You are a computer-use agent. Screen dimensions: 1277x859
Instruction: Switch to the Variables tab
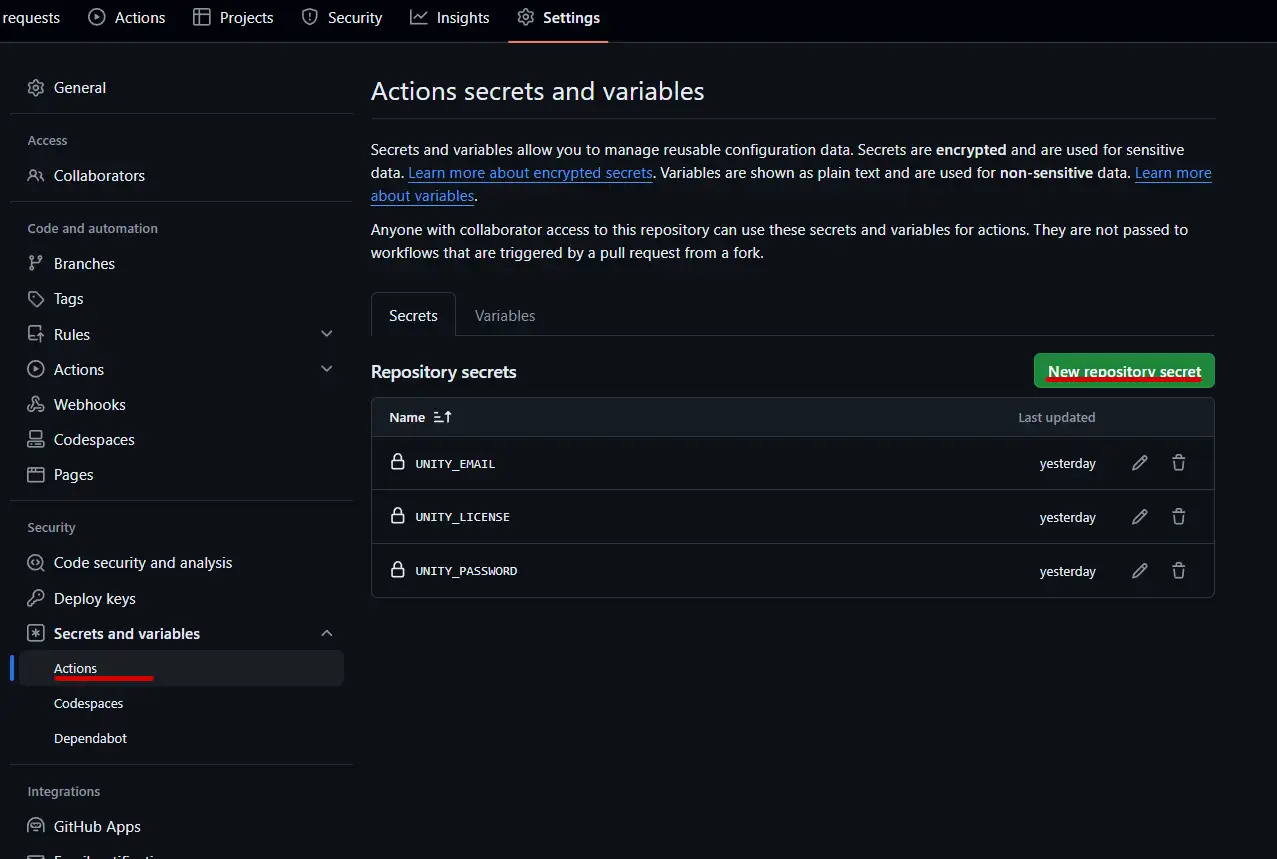click(x=504, y=315)
